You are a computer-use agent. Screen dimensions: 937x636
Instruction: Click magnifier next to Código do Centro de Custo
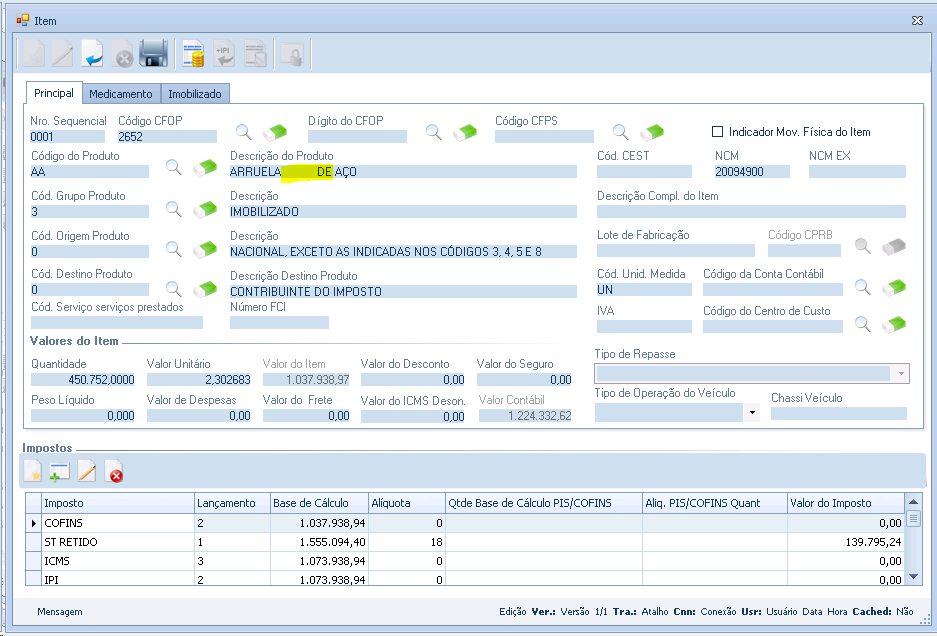862,324
